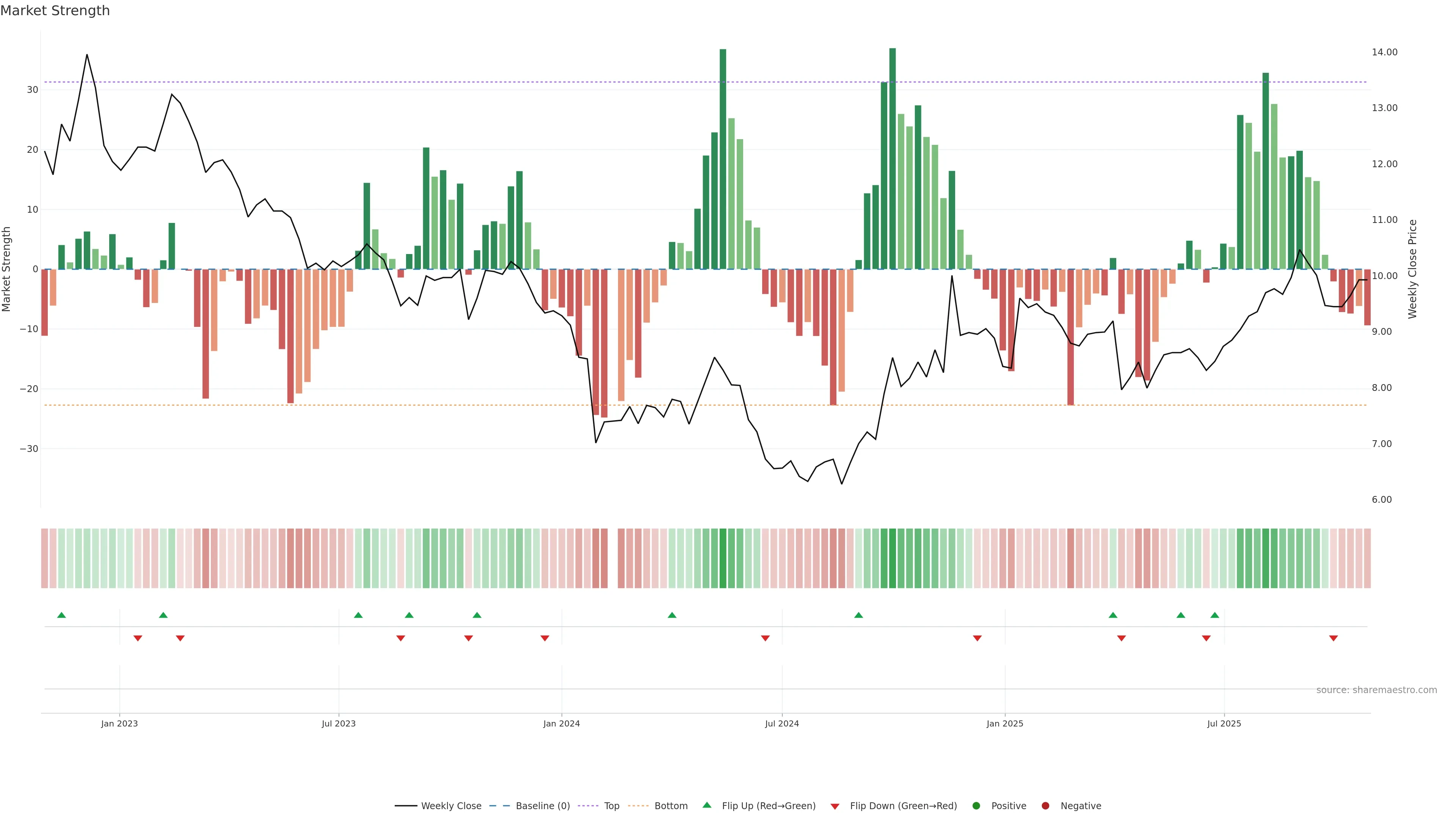Click the last green flip-up marker before Jul 2025
This screenshot has height=819, width=1456.
pyautogui.click(x=1214, y=615)
